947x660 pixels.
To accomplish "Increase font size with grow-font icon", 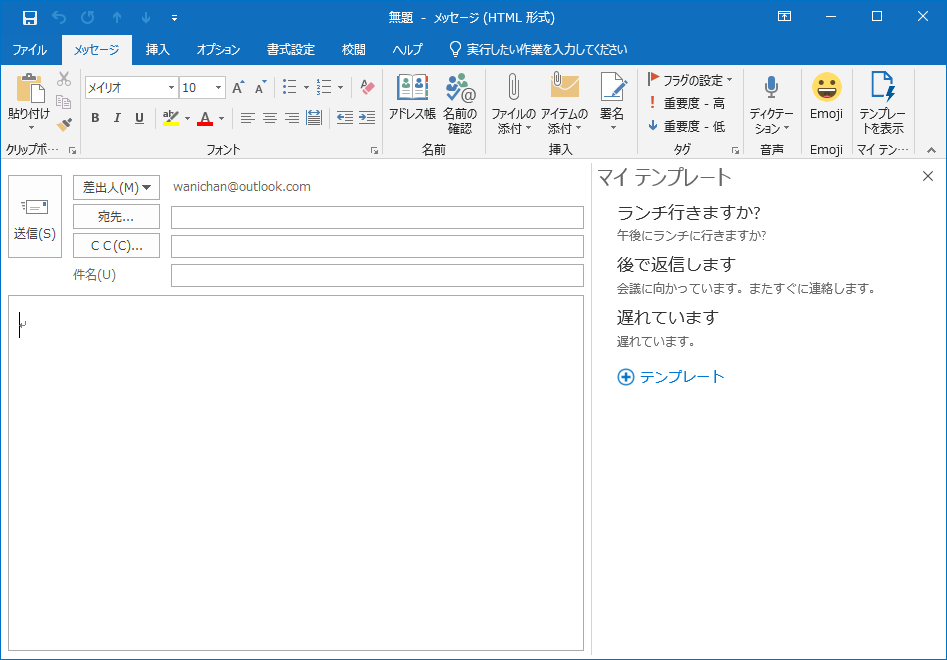I will pyautogui.click(x=239, y=88).
